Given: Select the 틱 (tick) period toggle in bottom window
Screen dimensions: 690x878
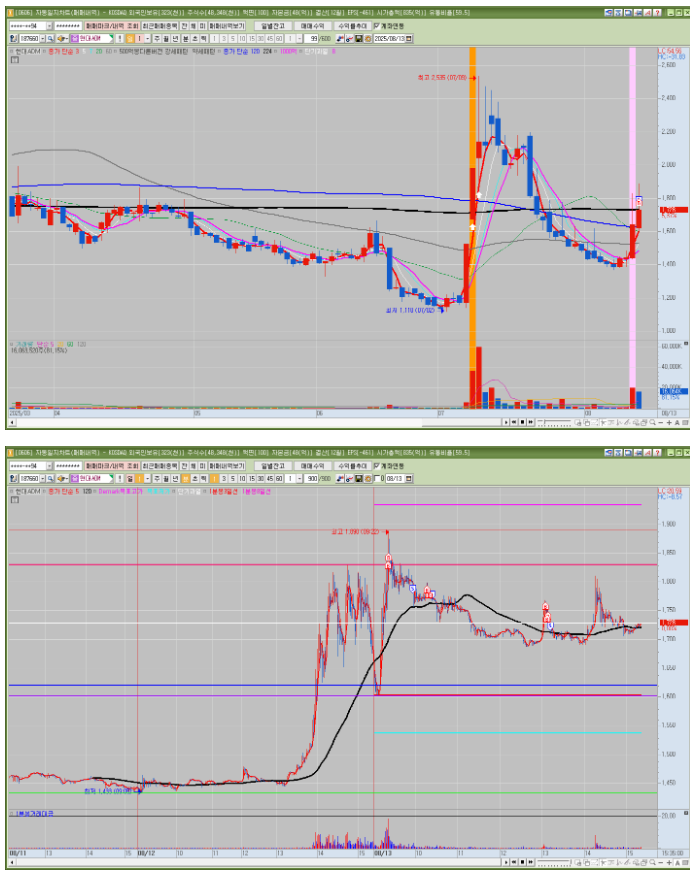Looking at the screenshot, I should click(x=203, y=479).
